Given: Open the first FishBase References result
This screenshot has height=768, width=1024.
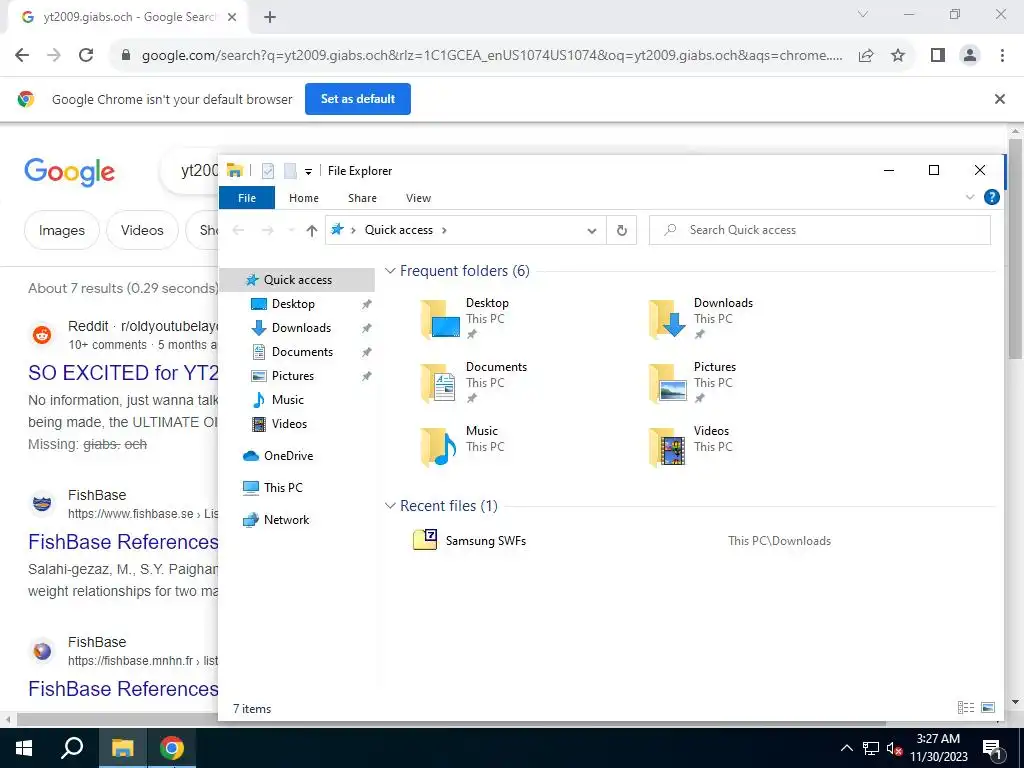Looking at the screenshot, I should (x=123, y=542).
